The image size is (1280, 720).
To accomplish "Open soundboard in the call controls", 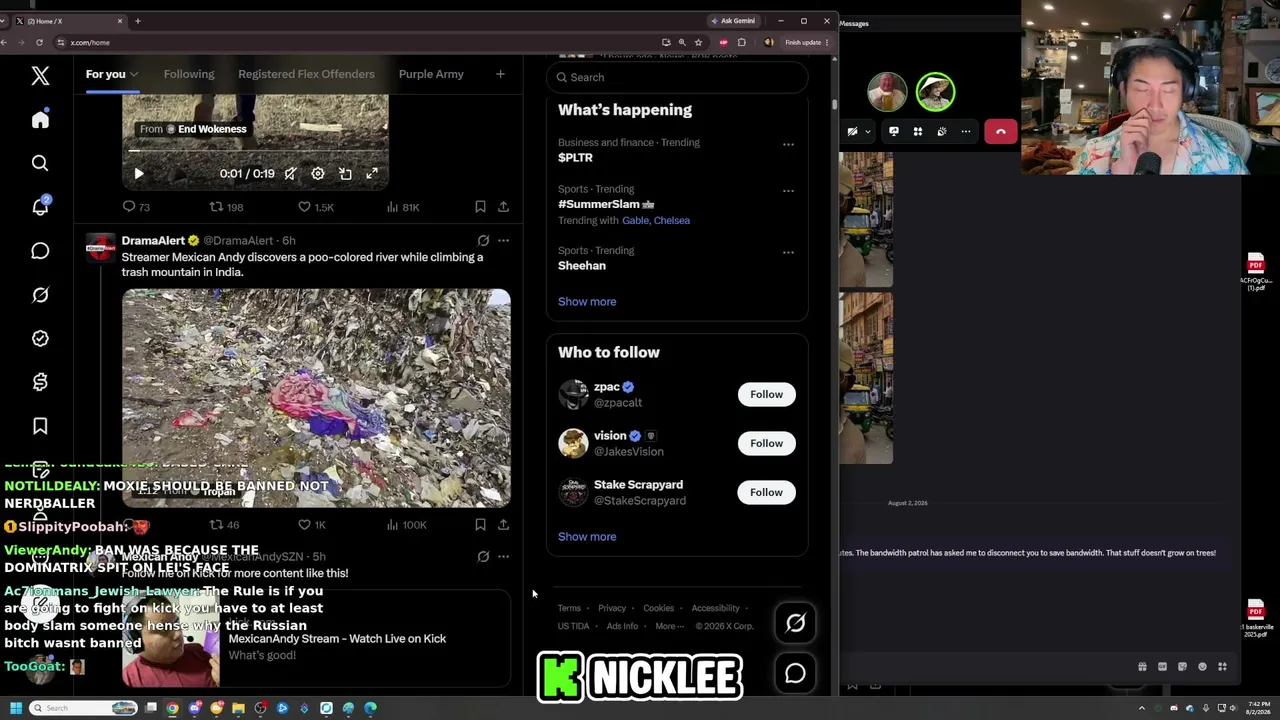I will tap(942, 131).
